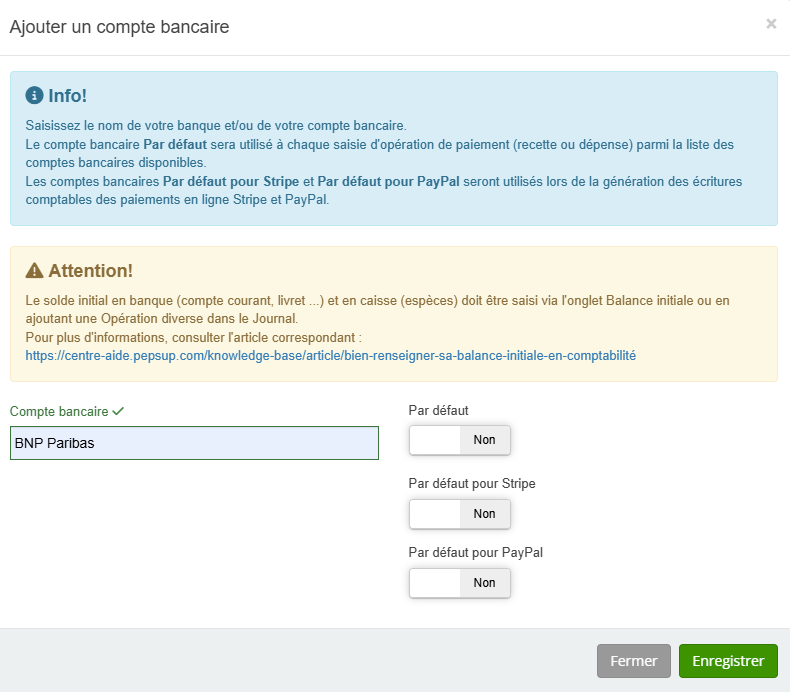The image size is (790, 692).
Task: Click the Info circle icon
Action: [34, 96]
